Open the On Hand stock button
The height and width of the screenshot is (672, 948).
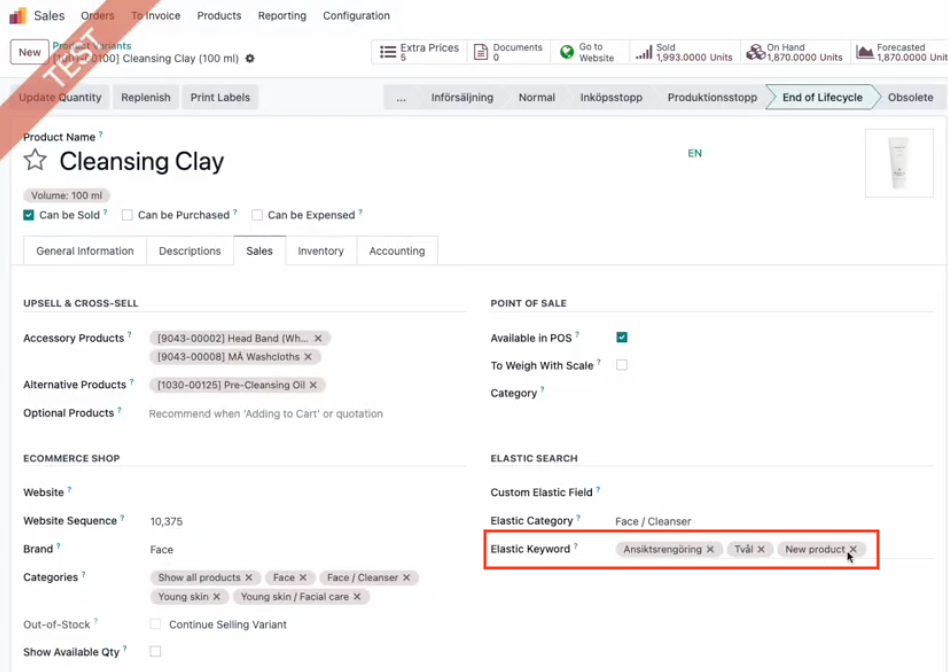point(794,52)
